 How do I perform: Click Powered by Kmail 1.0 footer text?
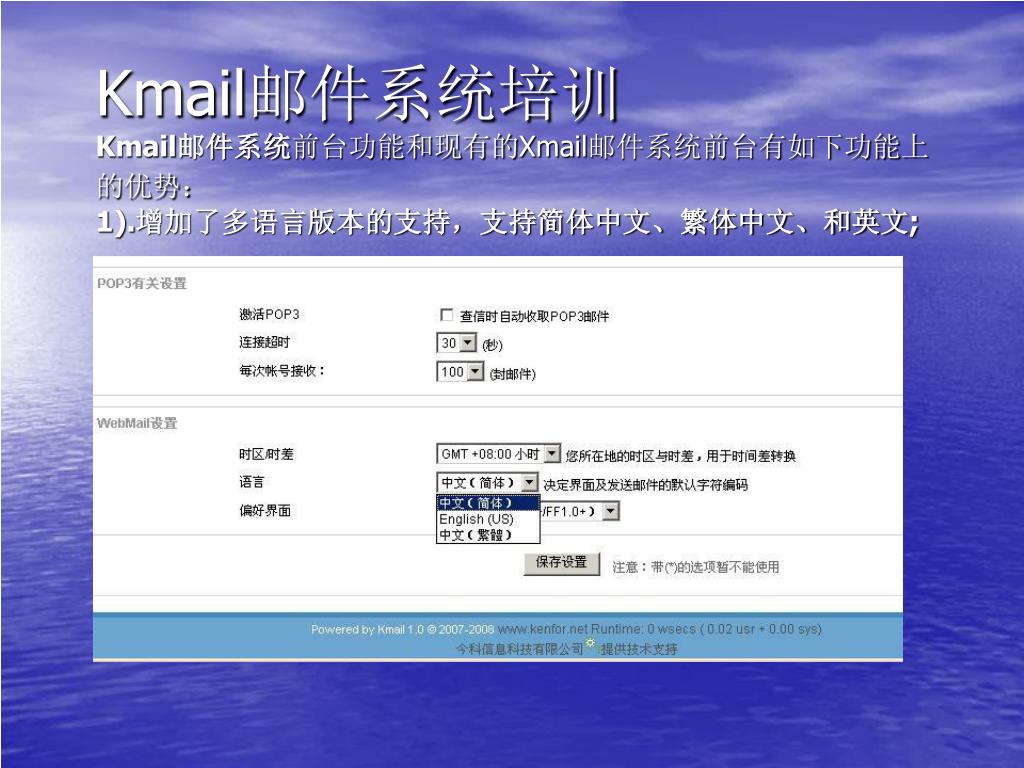click(367, 630)
